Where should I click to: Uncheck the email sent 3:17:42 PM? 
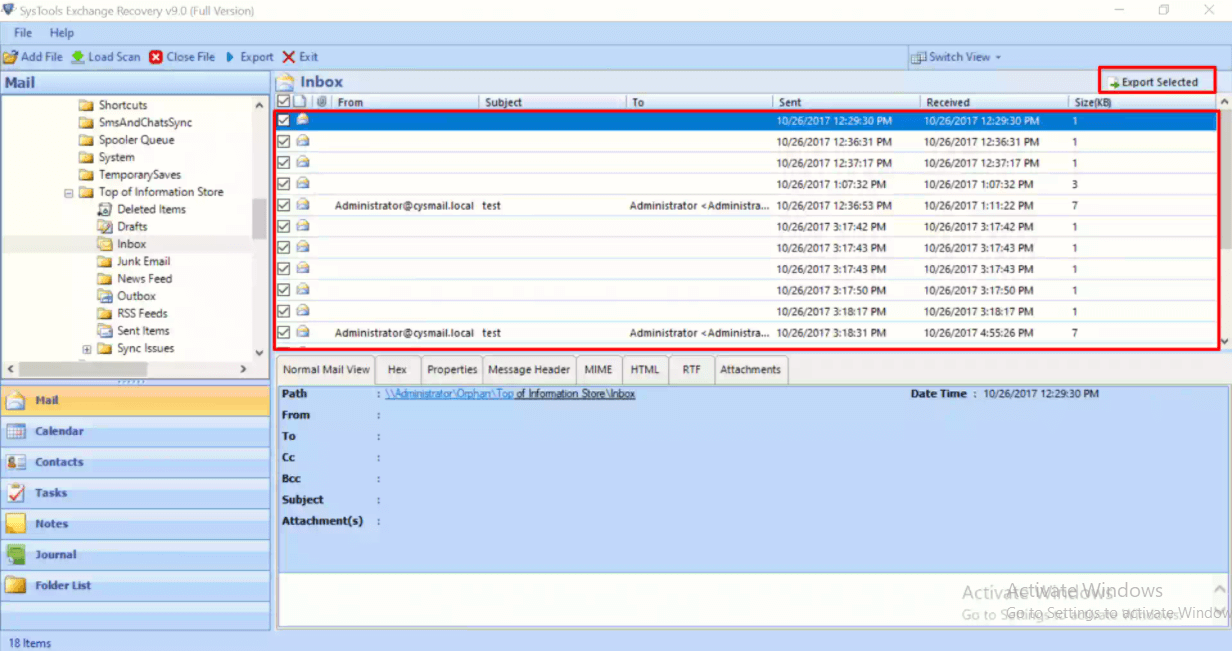coord(284,226)
